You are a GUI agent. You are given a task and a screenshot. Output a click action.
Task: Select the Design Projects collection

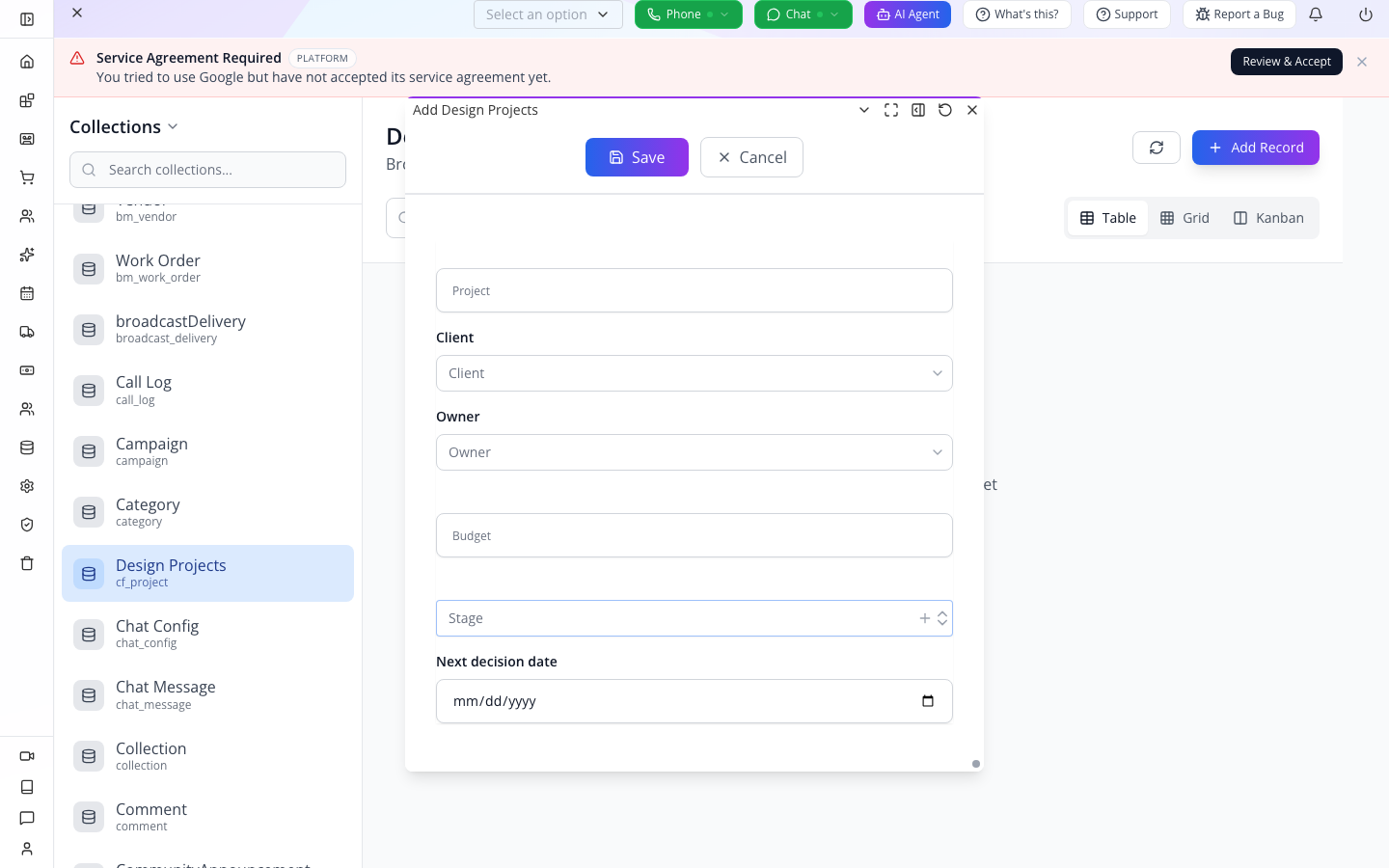(207, 573)
